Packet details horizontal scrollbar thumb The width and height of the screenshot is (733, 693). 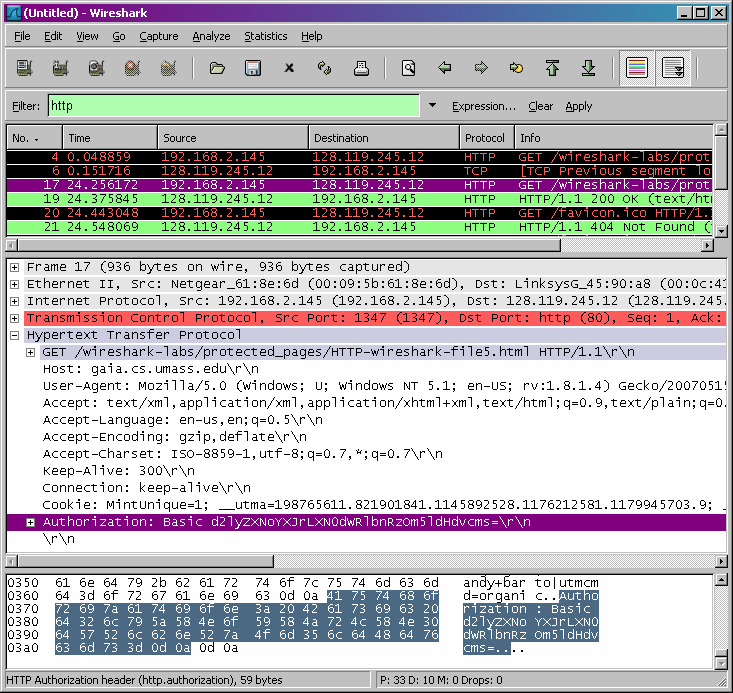coord(145,561)
